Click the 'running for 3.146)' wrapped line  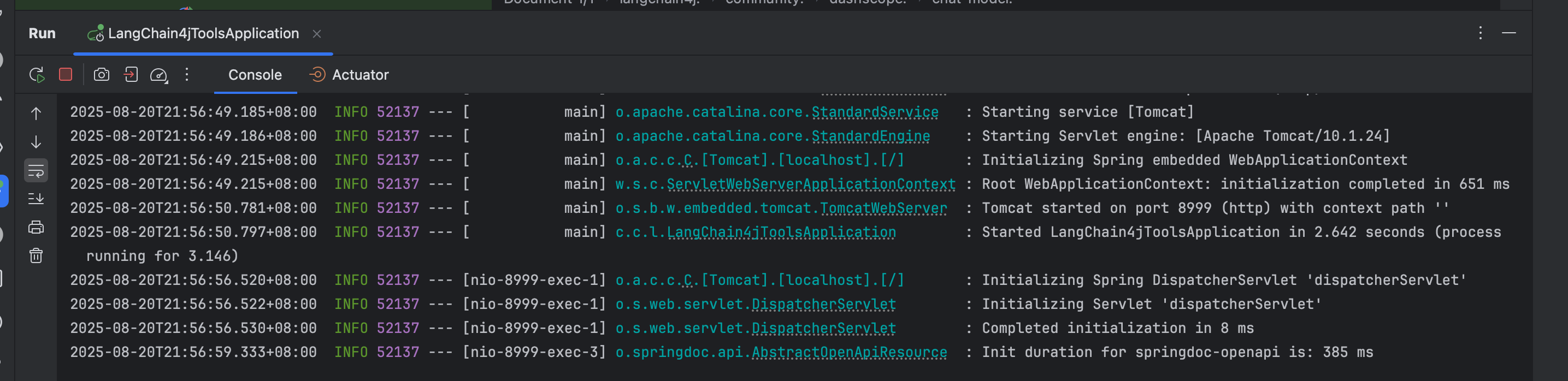pyautogui.click(x=162, y=256)
